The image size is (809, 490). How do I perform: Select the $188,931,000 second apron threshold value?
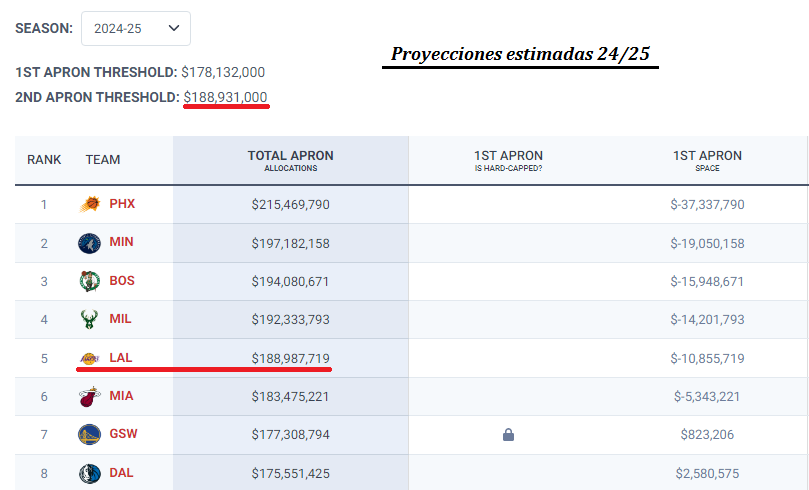coord(225,97)
